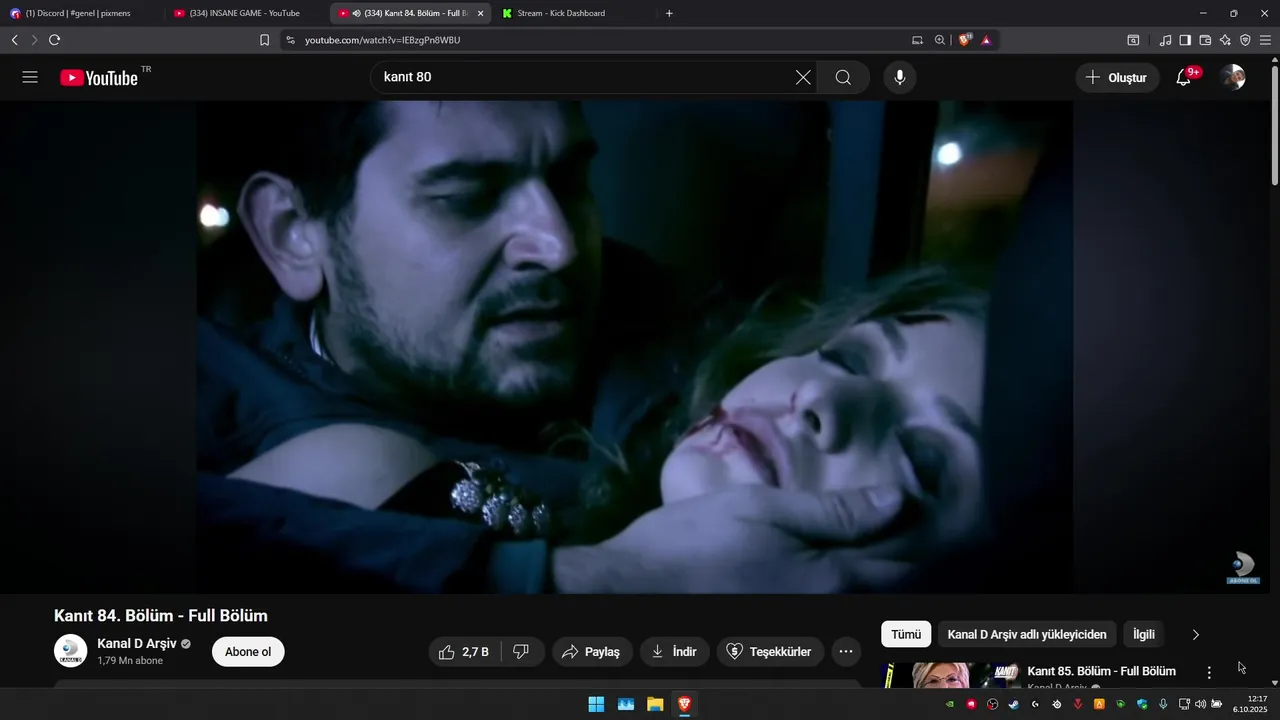Open the Steam tray icon
This screenshot has height=720, width=1280.
(1013, 704)
